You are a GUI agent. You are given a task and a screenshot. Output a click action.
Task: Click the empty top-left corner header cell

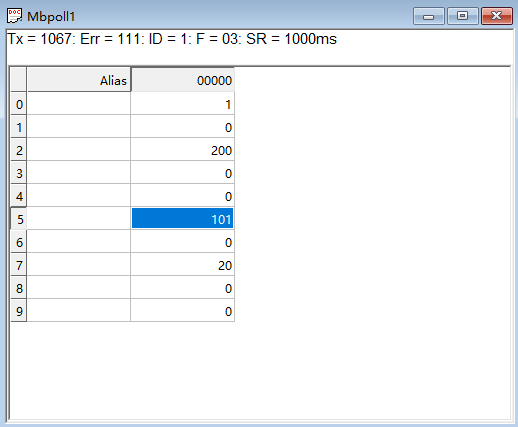[x=18, y=79]
